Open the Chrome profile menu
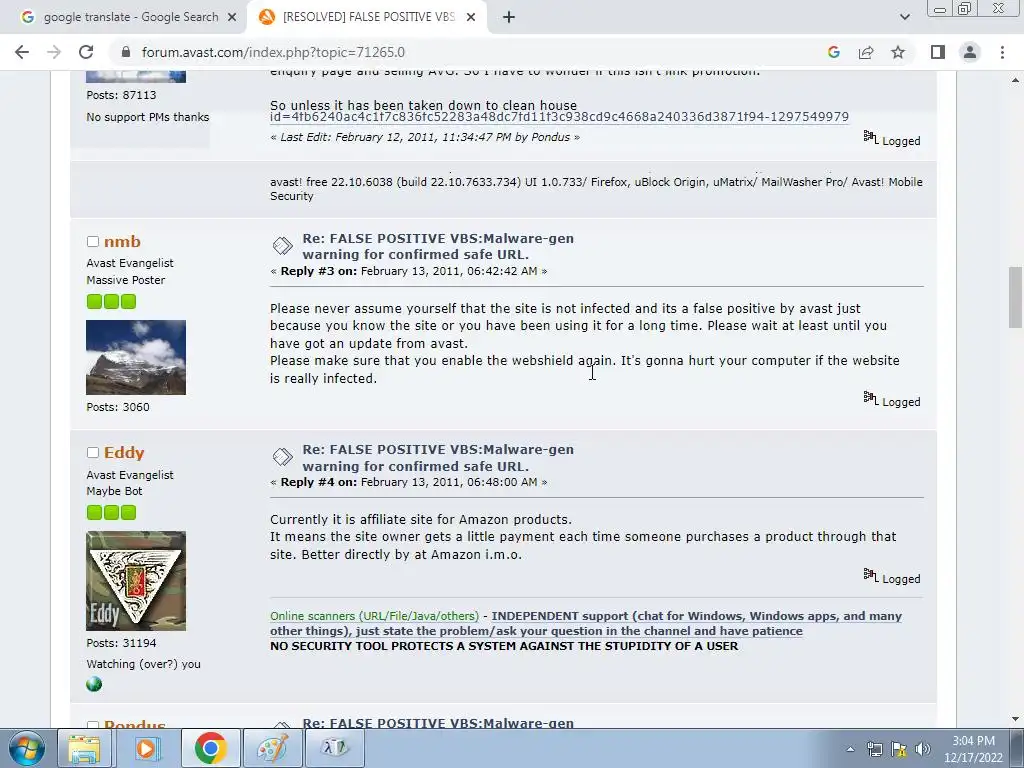The image size is (1024, 768). coord(970,52)
